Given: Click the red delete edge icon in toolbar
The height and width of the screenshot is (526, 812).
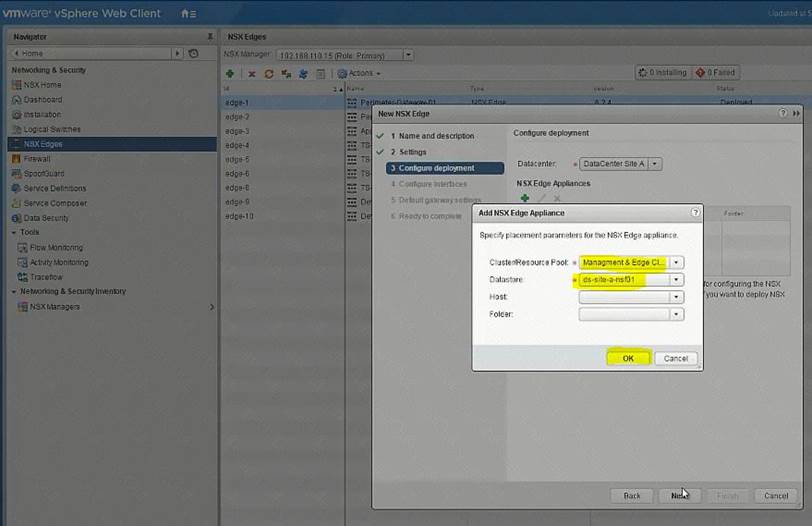Looking at the screenshot, I should click(x=251, y=73).
